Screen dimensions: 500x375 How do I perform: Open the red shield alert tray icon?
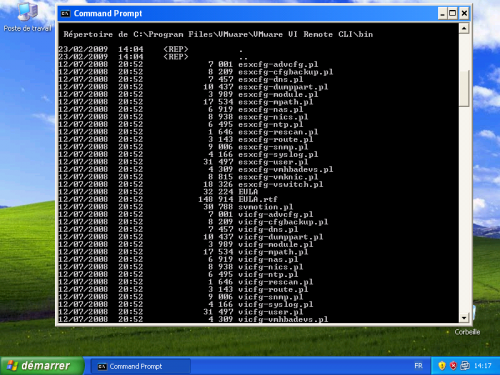coord(453,366)
